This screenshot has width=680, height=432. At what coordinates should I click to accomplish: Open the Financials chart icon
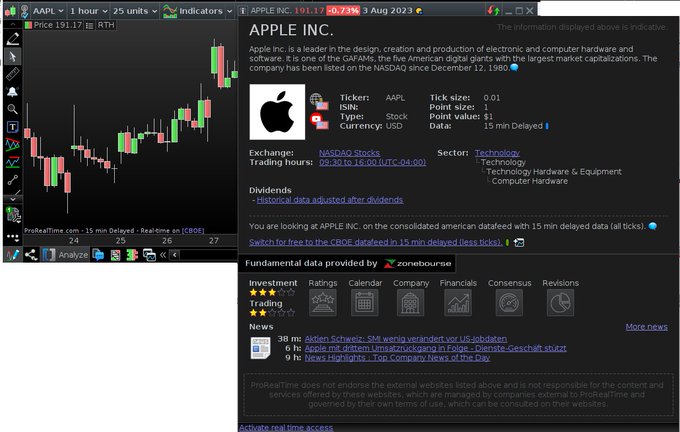pos(458,302)
